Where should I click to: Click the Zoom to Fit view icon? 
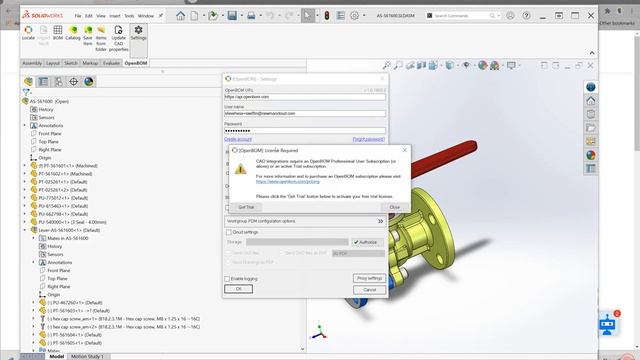coord(386,65)
